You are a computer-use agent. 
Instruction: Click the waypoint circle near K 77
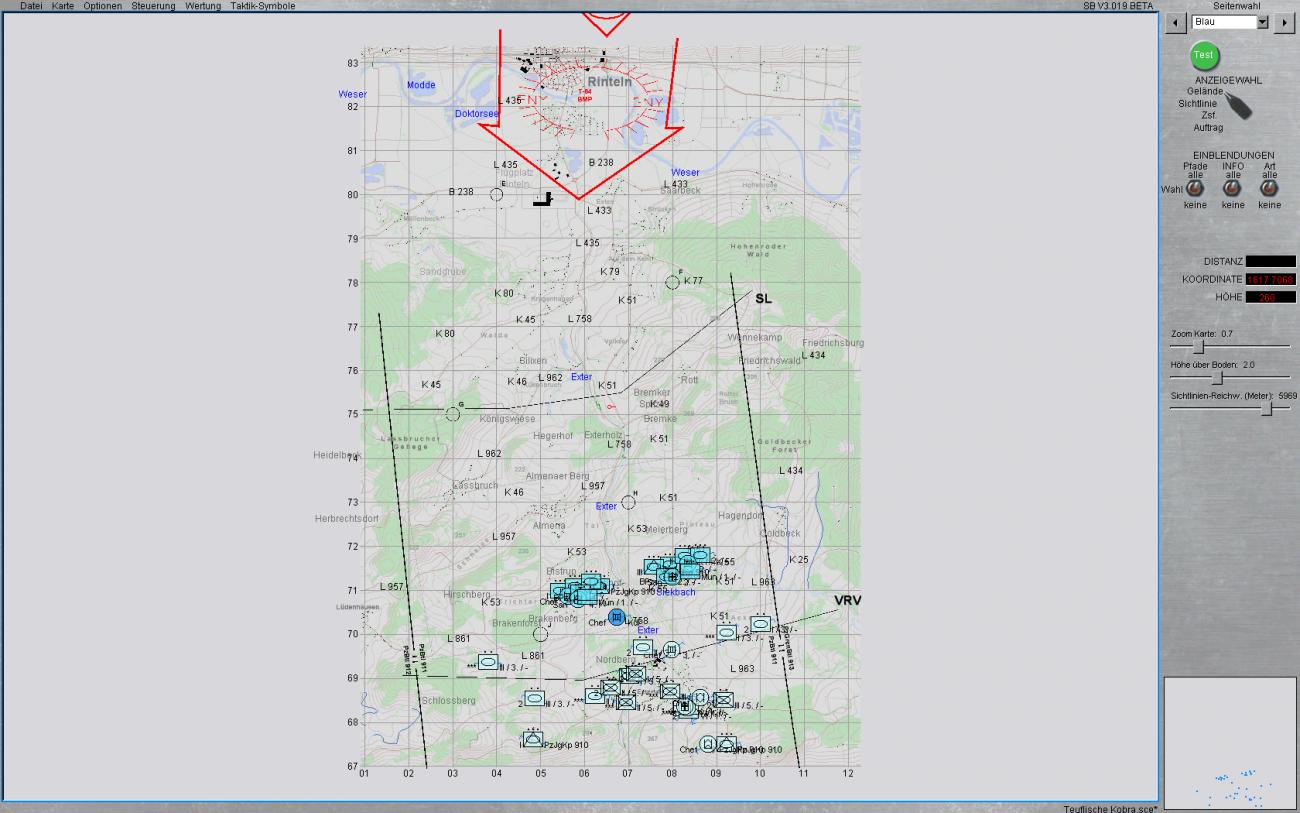(x=672, y=282)
